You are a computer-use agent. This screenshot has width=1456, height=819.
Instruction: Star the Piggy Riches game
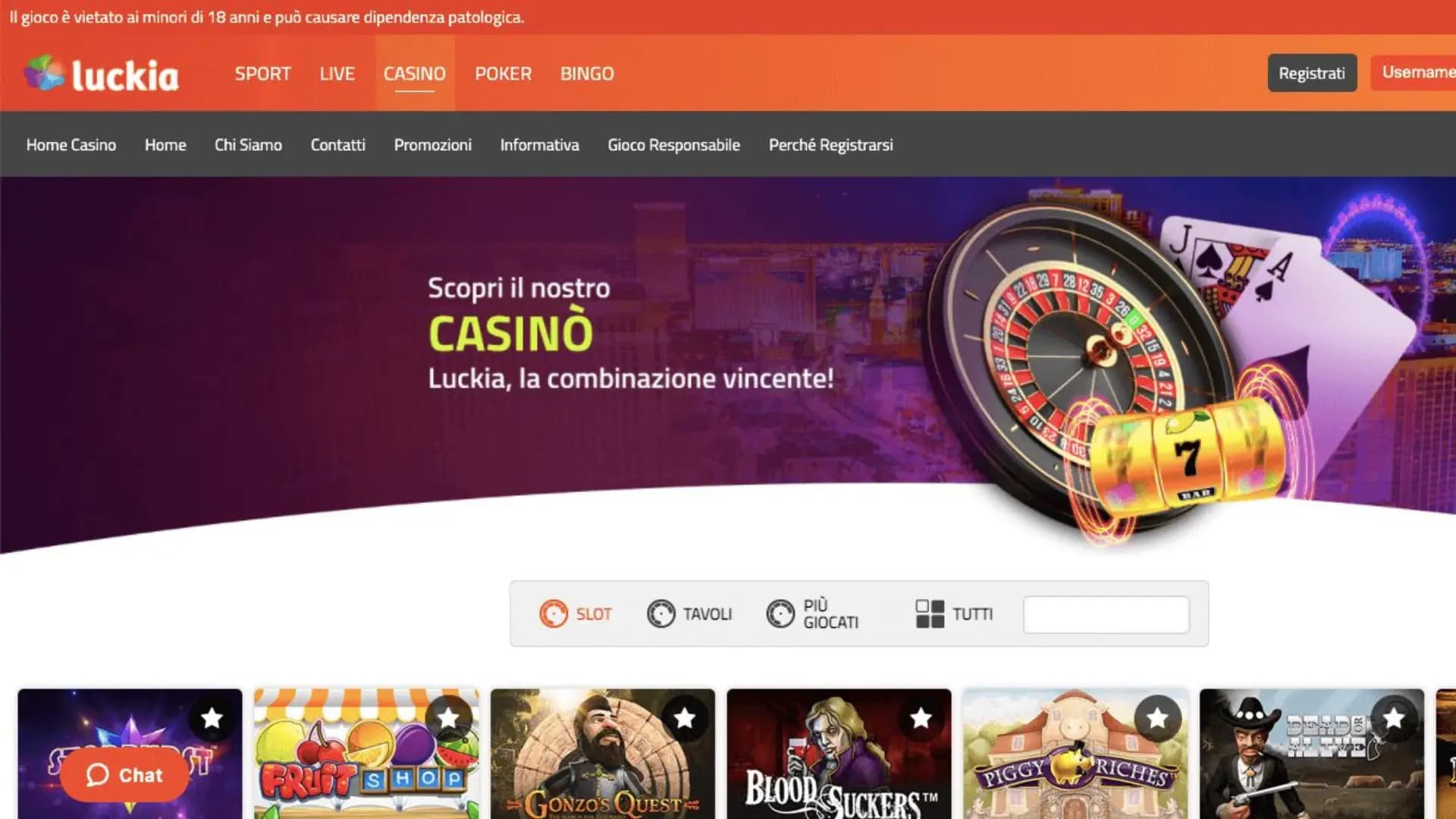tap(1157, 717)
